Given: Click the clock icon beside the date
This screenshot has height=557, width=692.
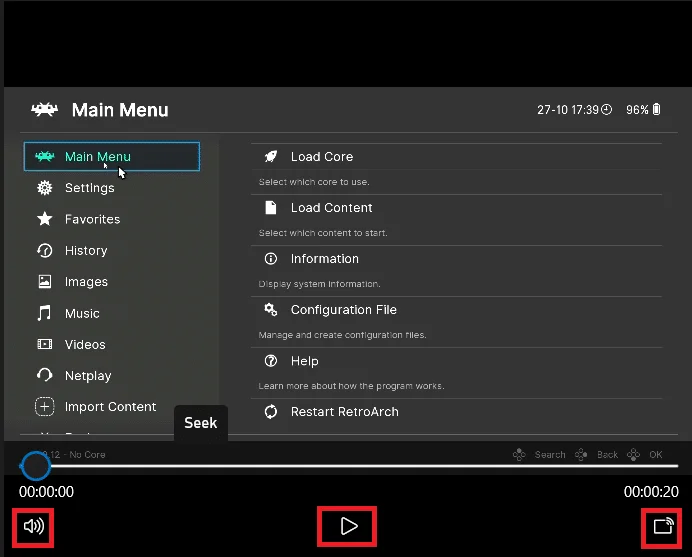Looking at the screenshot, I should pyautogui.click(x=607, y=109).
